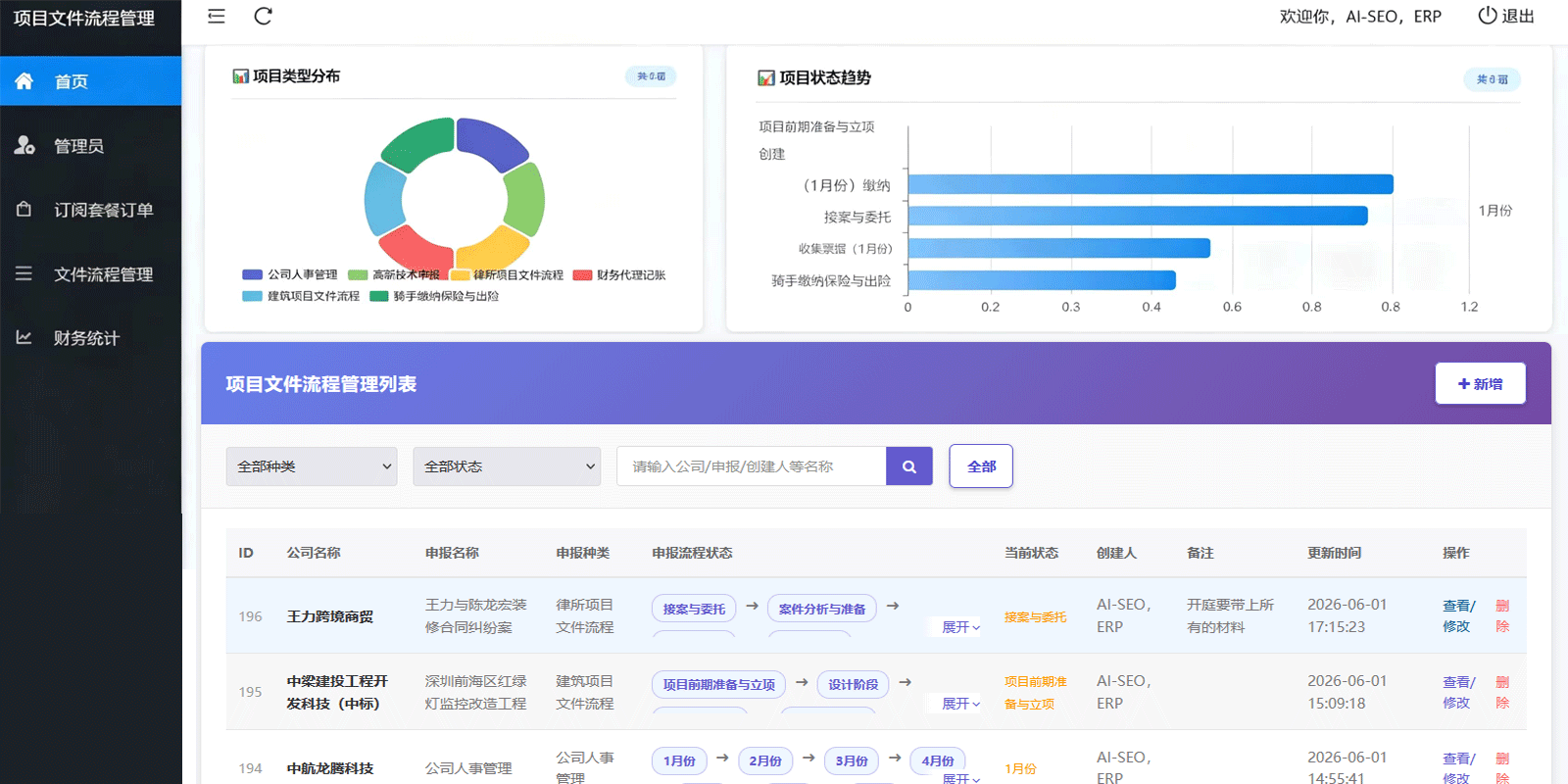Click the 更新时间 column header
This screenshot has width=1568, height=784.
click(x=1334, y=553)
